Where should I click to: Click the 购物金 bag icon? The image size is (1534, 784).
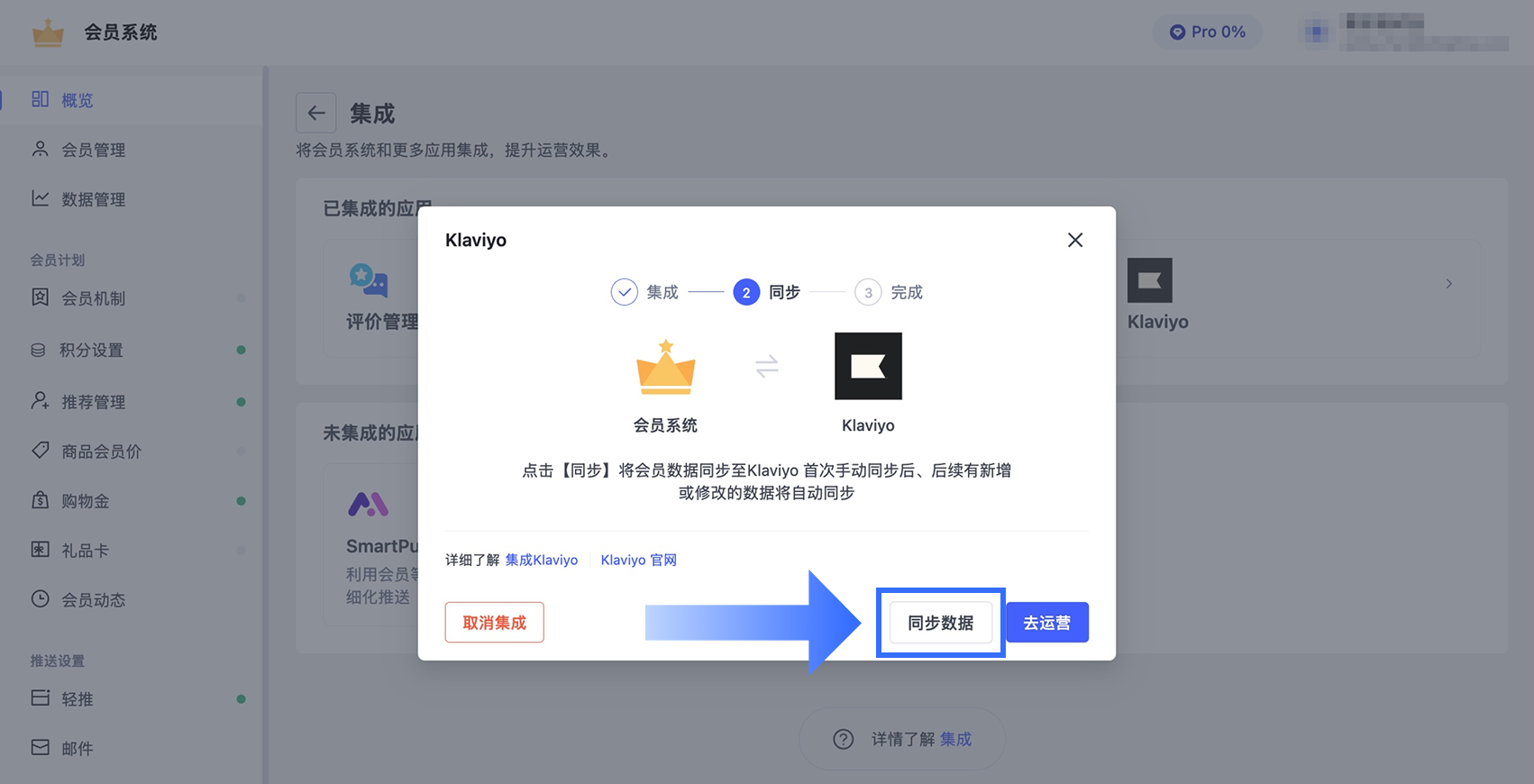tap(41, 500)
